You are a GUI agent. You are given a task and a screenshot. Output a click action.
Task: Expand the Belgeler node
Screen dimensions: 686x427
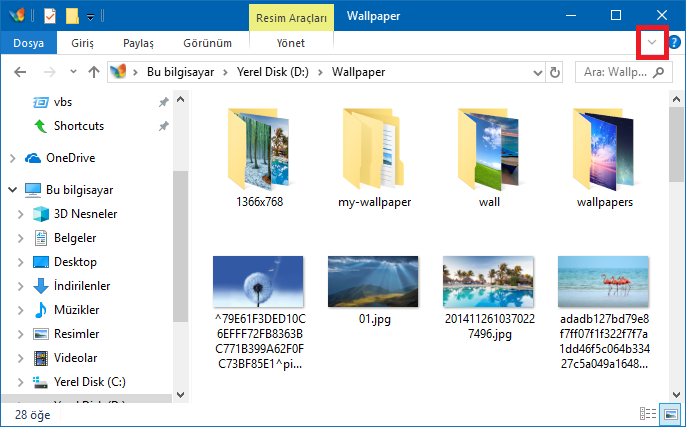21,238
